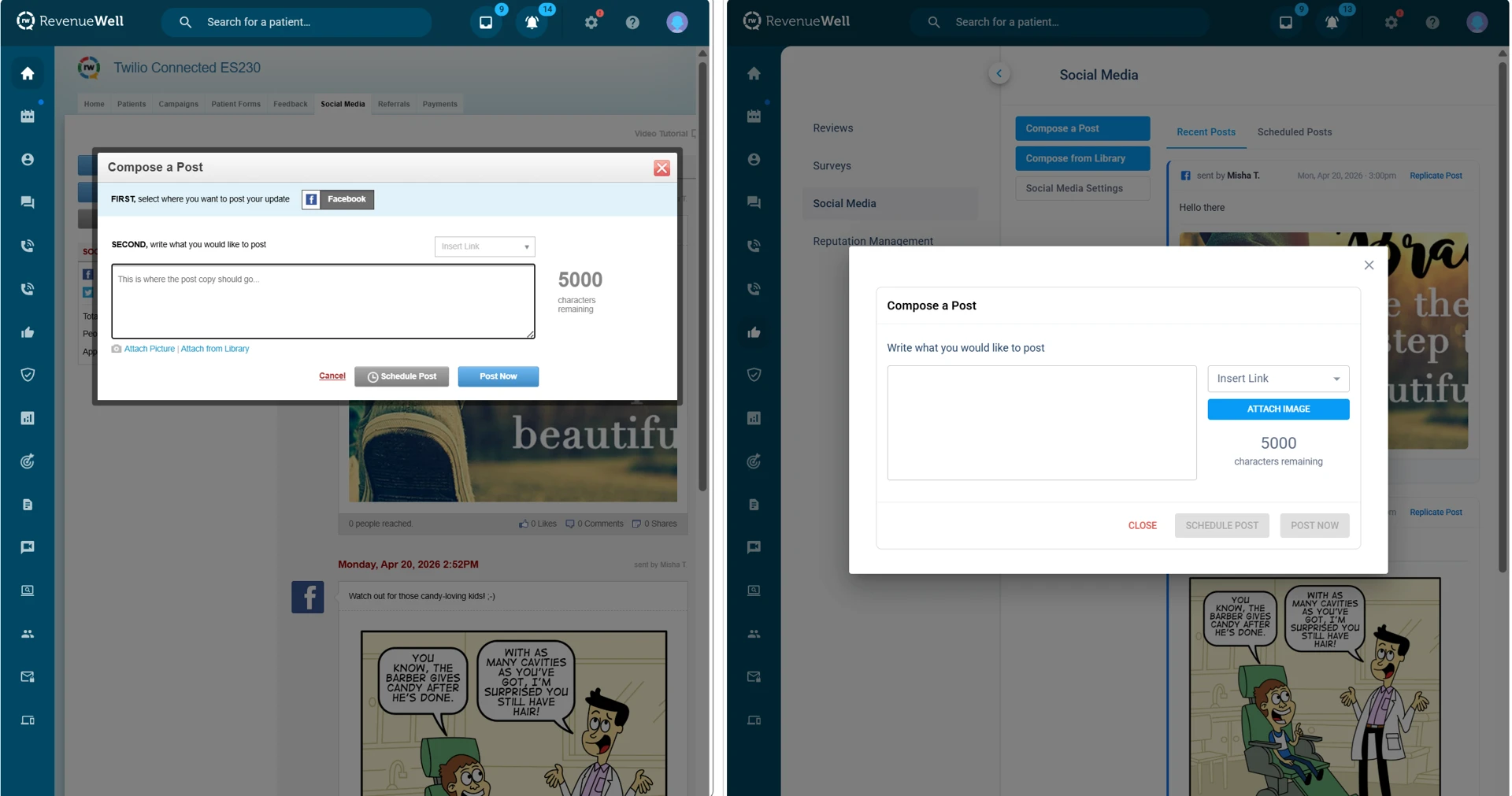The width and height of the screenshot is (1512, 796).
Task: Open settings gear in the left window header
Action: point(591,23)
